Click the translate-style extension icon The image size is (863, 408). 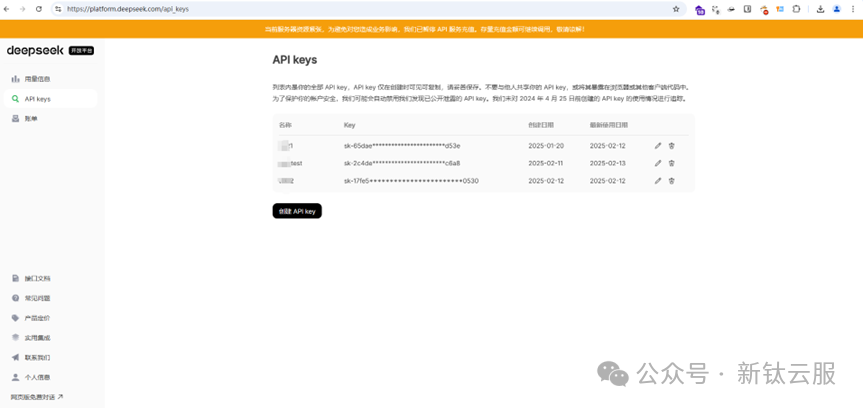715,9
